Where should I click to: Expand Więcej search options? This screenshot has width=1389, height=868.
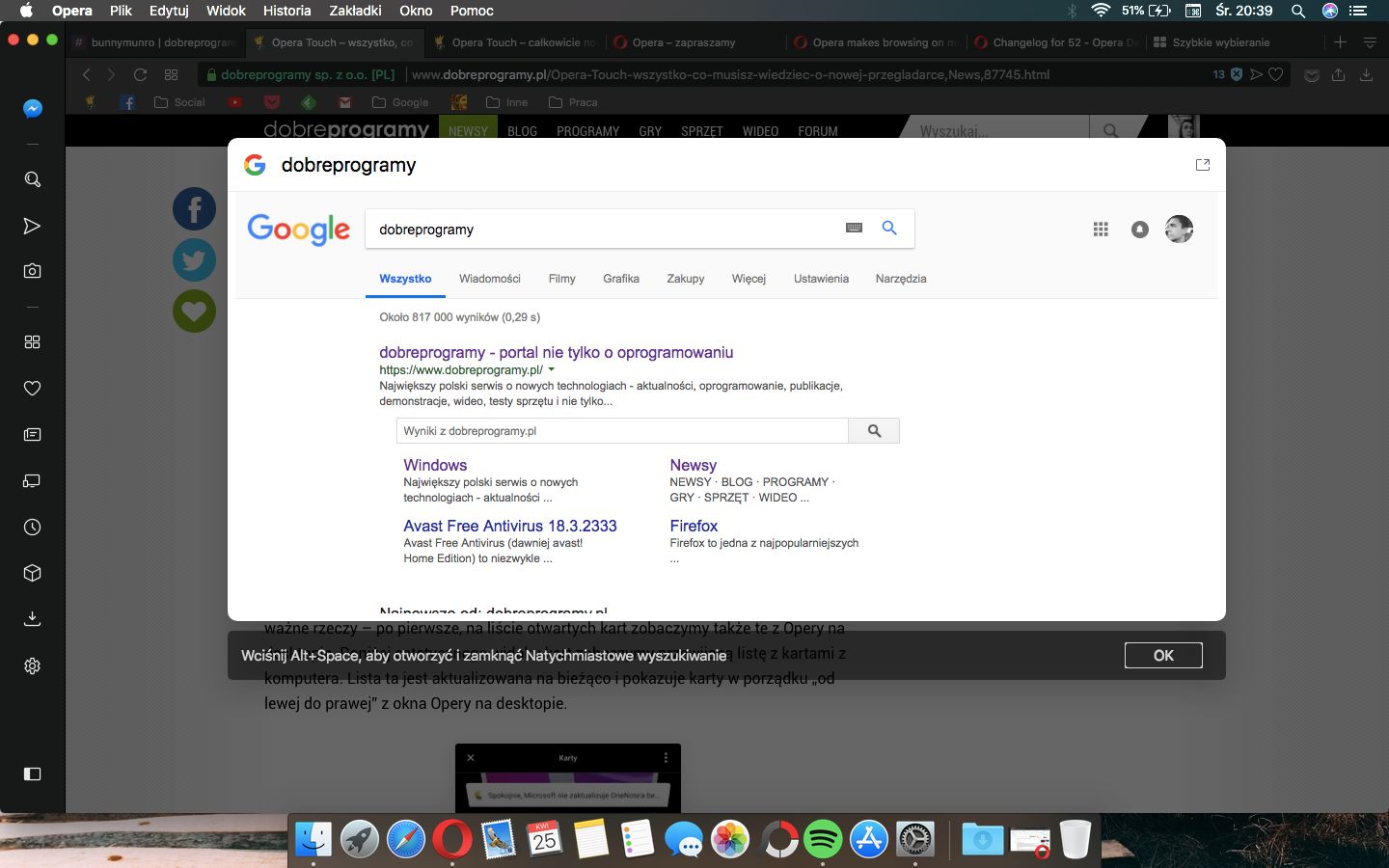click(749, 279)
